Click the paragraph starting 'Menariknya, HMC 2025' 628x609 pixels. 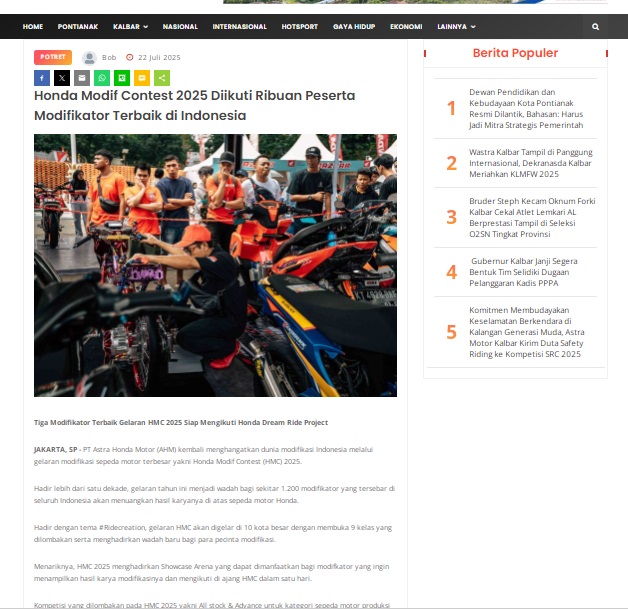point(211,573)
